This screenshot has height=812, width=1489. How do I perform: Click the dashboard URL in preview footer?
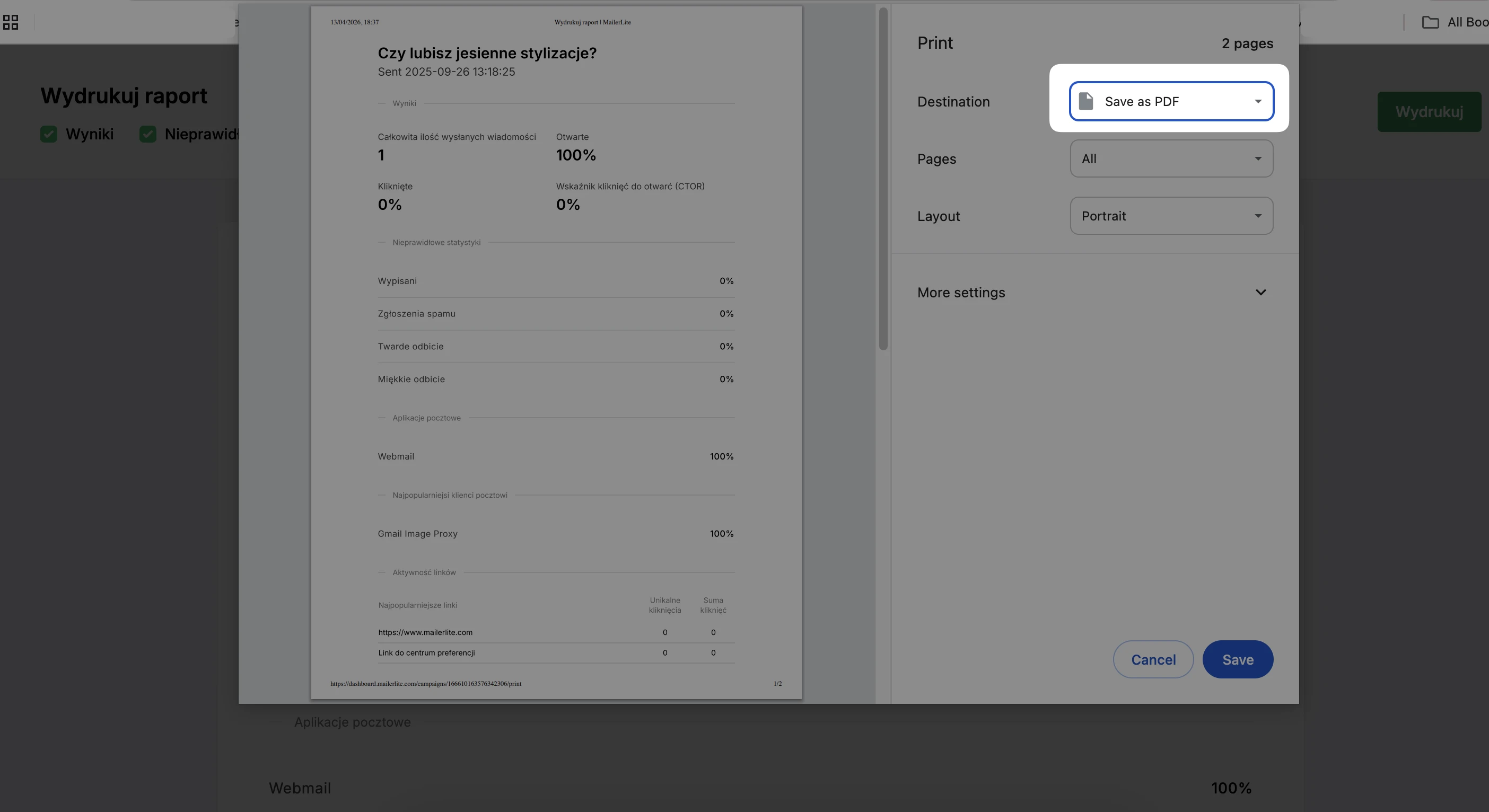click(x=425, y=684)
